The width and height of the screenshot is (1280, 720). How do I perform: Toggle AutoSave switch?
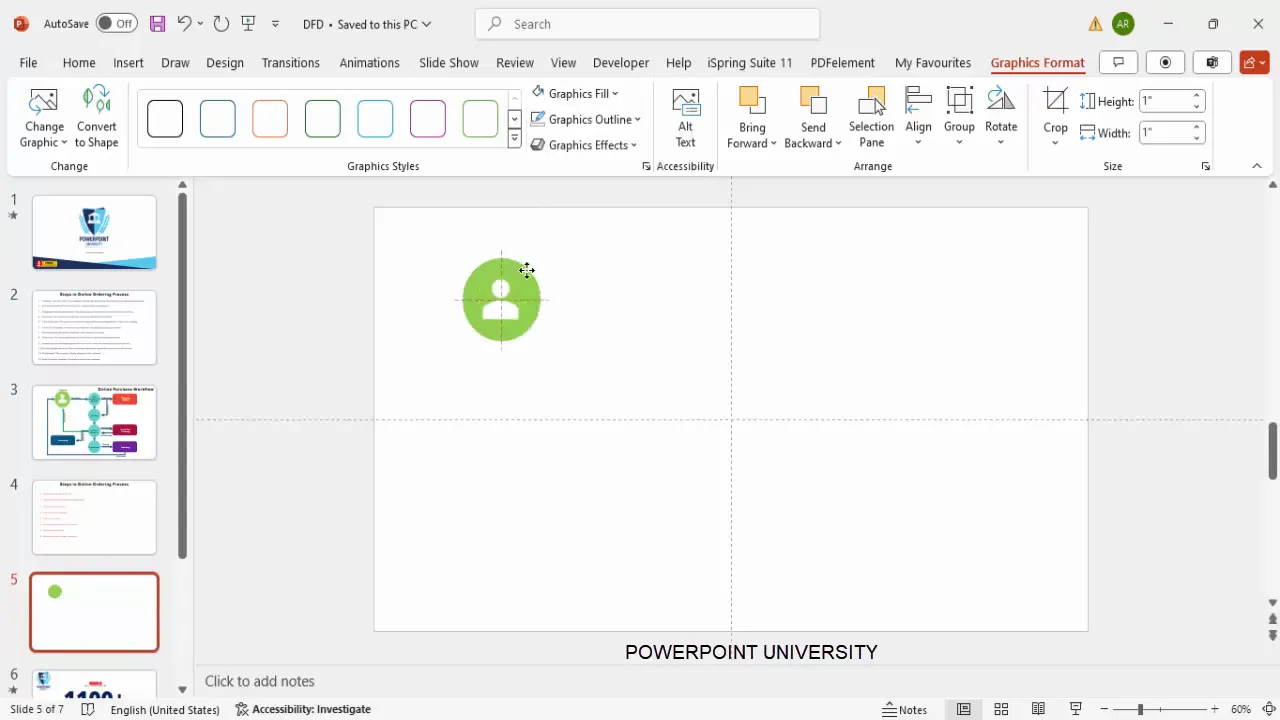tap(117, 23)
